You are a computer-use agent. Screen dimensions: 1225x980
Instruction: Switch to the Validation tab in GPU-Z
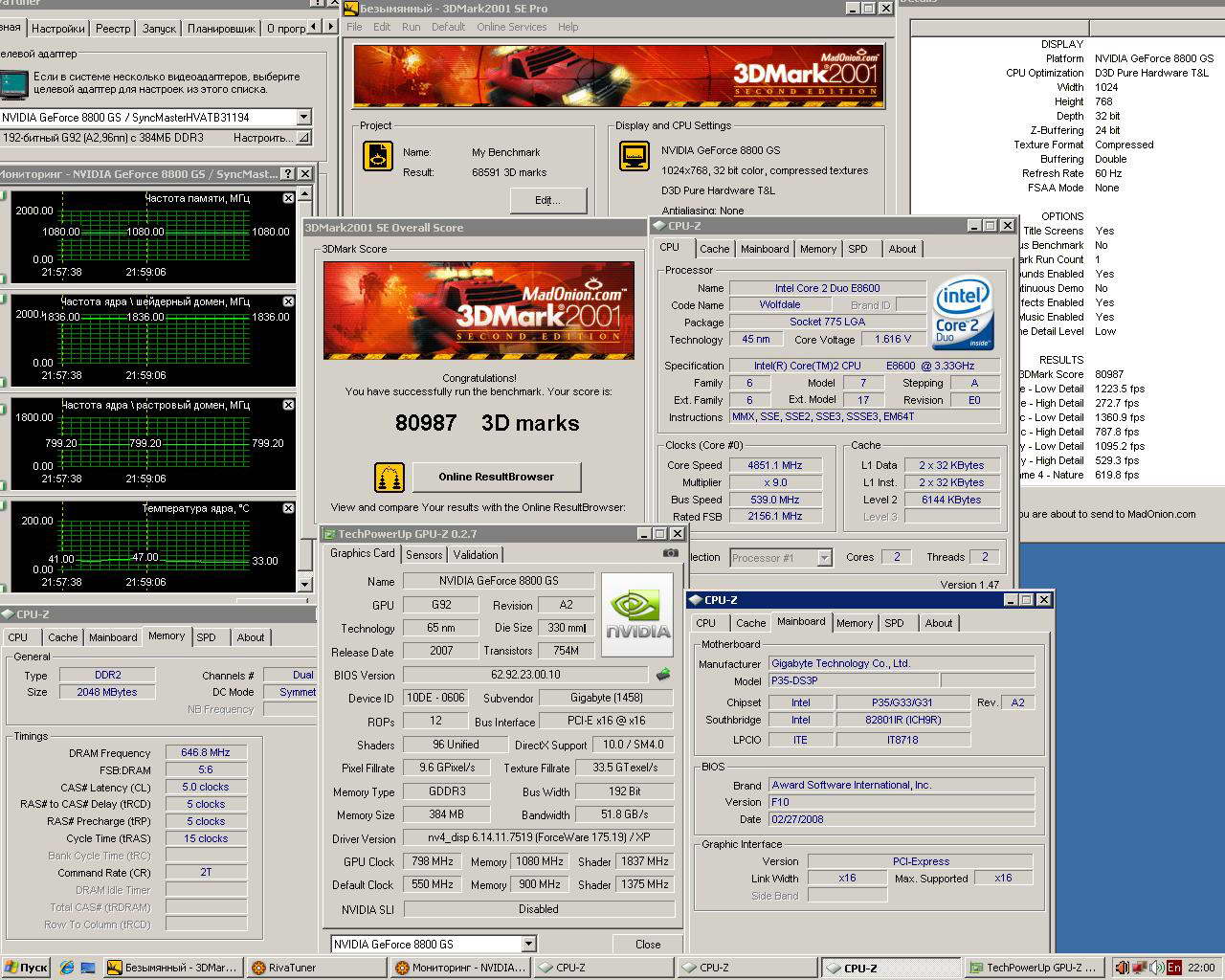[476, 555]
